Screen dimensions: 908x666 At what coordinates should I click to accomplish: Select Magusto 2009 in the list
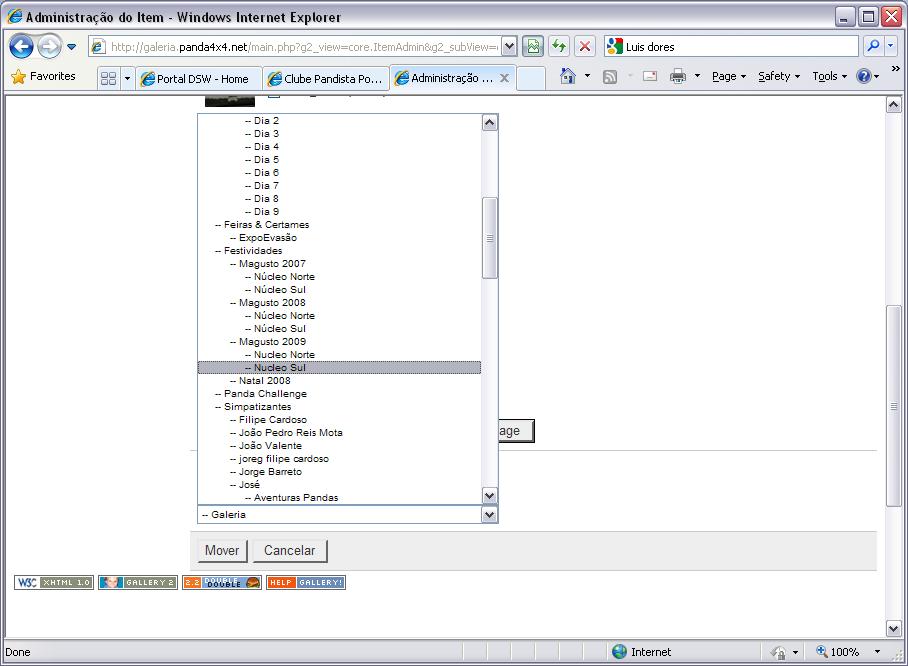tap(339, 341)
